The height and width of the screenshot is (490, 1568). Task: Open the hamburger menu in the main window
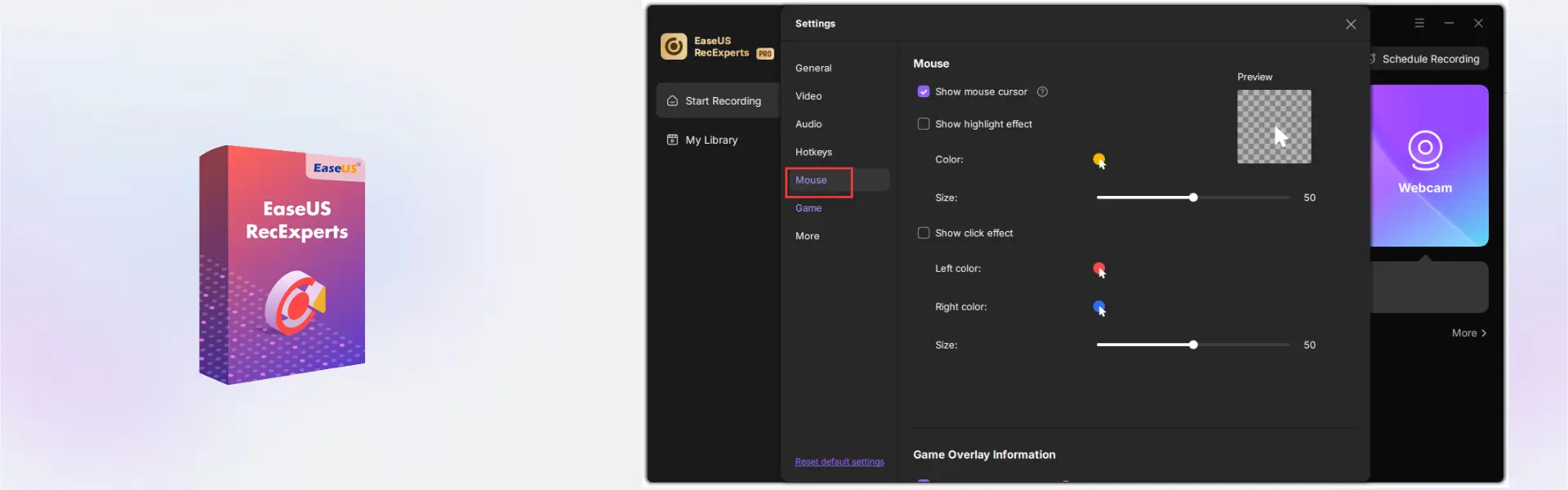1419,24
